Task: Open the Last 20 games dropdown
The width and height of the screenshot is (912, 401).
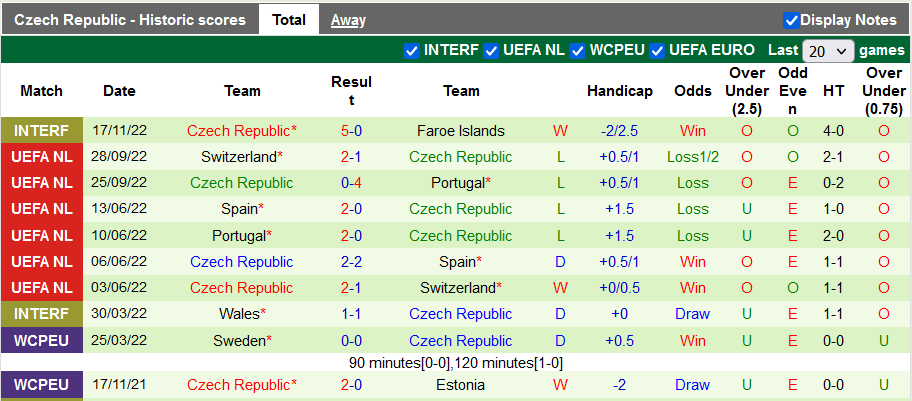Action: 828,50
